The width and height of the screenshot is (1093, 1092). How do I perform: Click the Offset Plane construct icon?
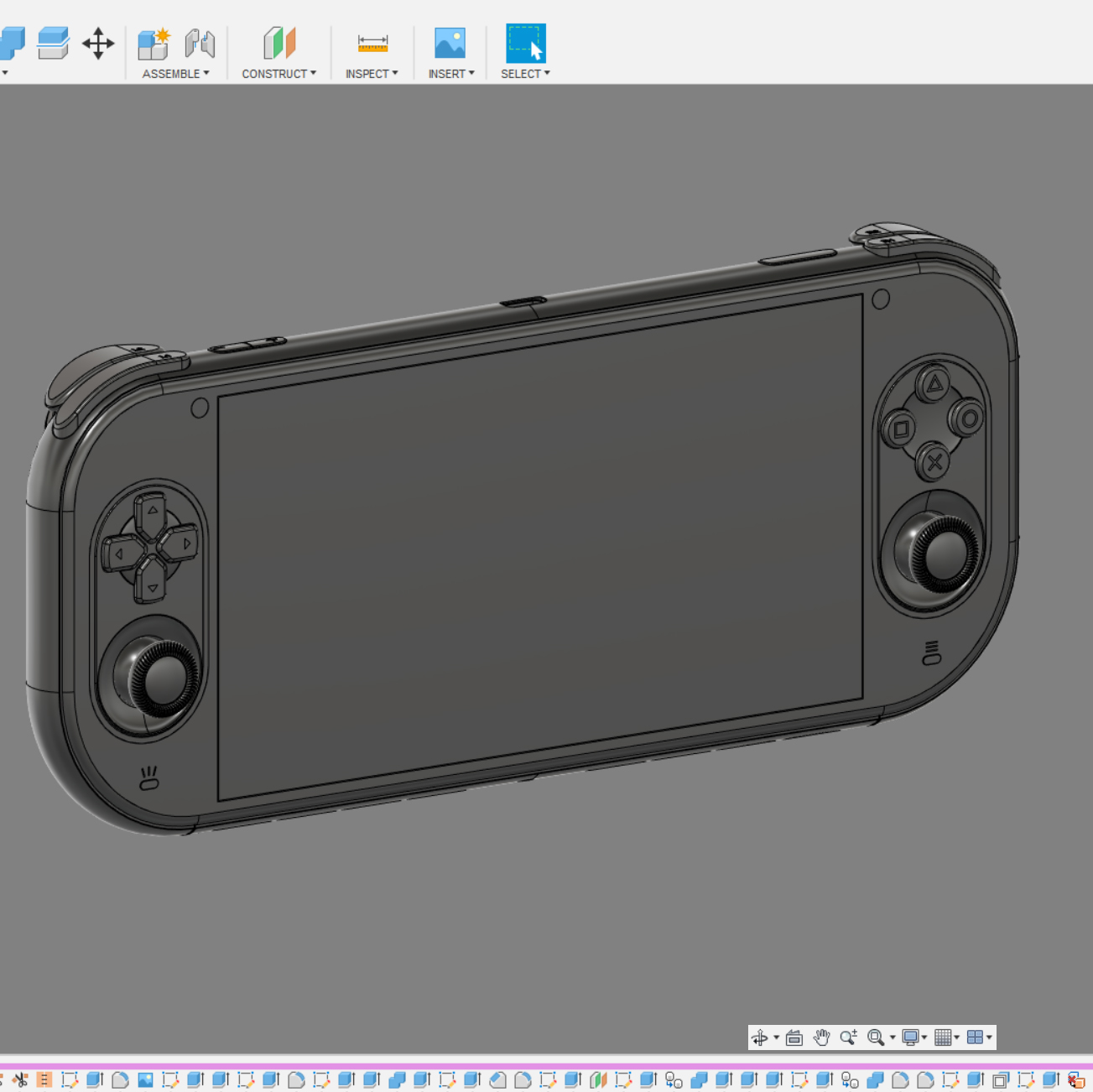point(279,44)
